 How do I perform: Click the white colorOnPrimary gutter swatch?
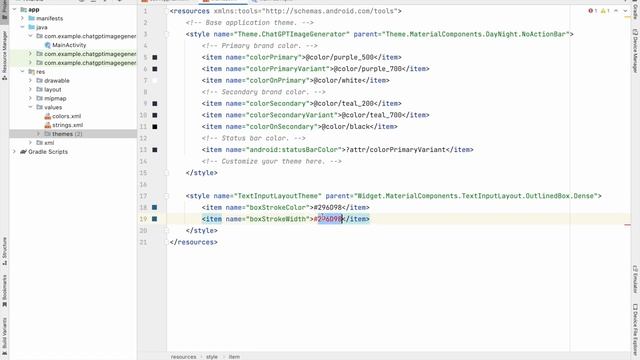pos(155,80)
